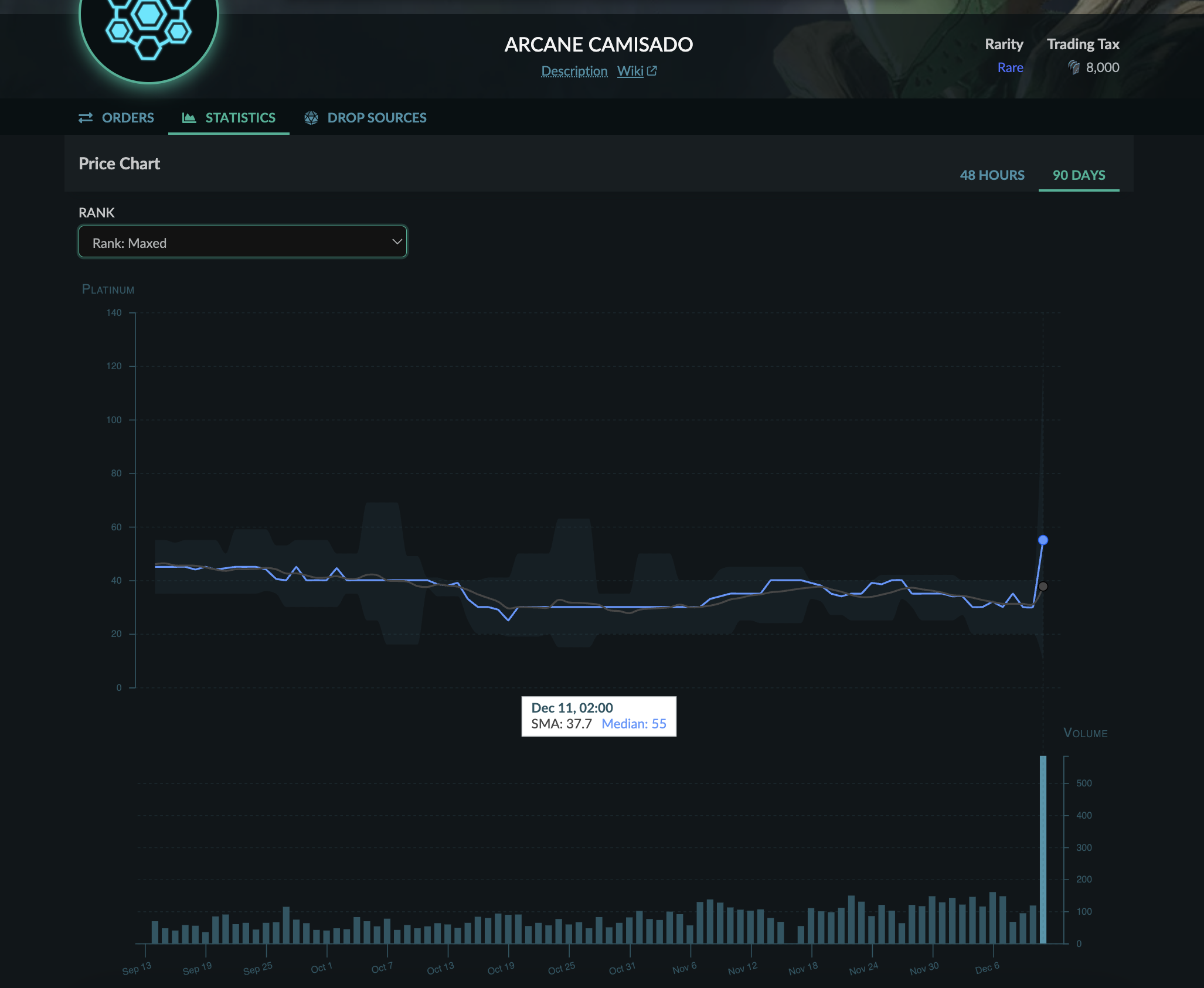The width and height of the screenshot is (1204, 988).
Task: Open the Description link
Action: pos(574,71)
